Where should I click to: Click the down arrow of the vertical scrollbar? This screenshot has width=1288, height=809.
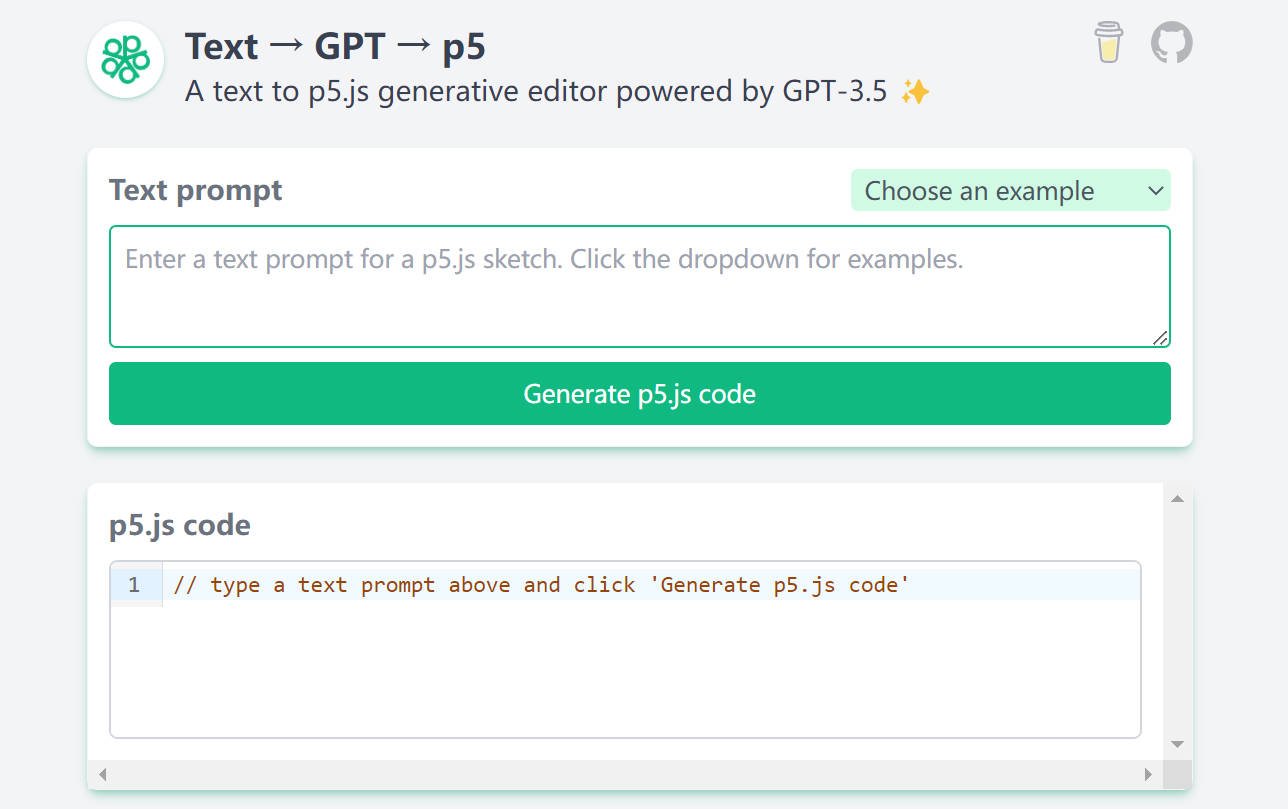pyautogui.click(x=1177, y=745)
